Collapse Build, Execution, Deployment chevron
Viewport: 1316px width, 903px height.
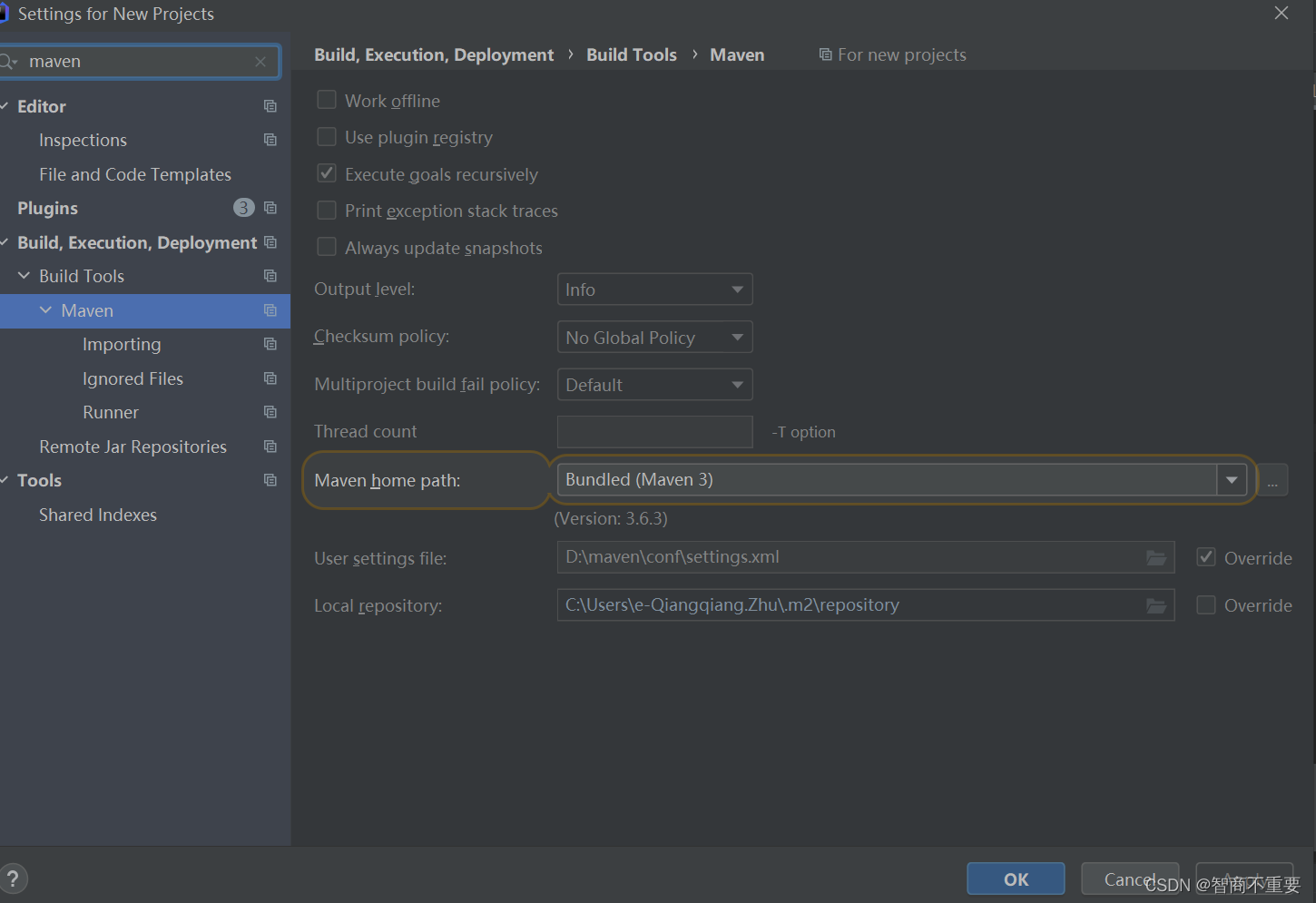tap(5, 242)
